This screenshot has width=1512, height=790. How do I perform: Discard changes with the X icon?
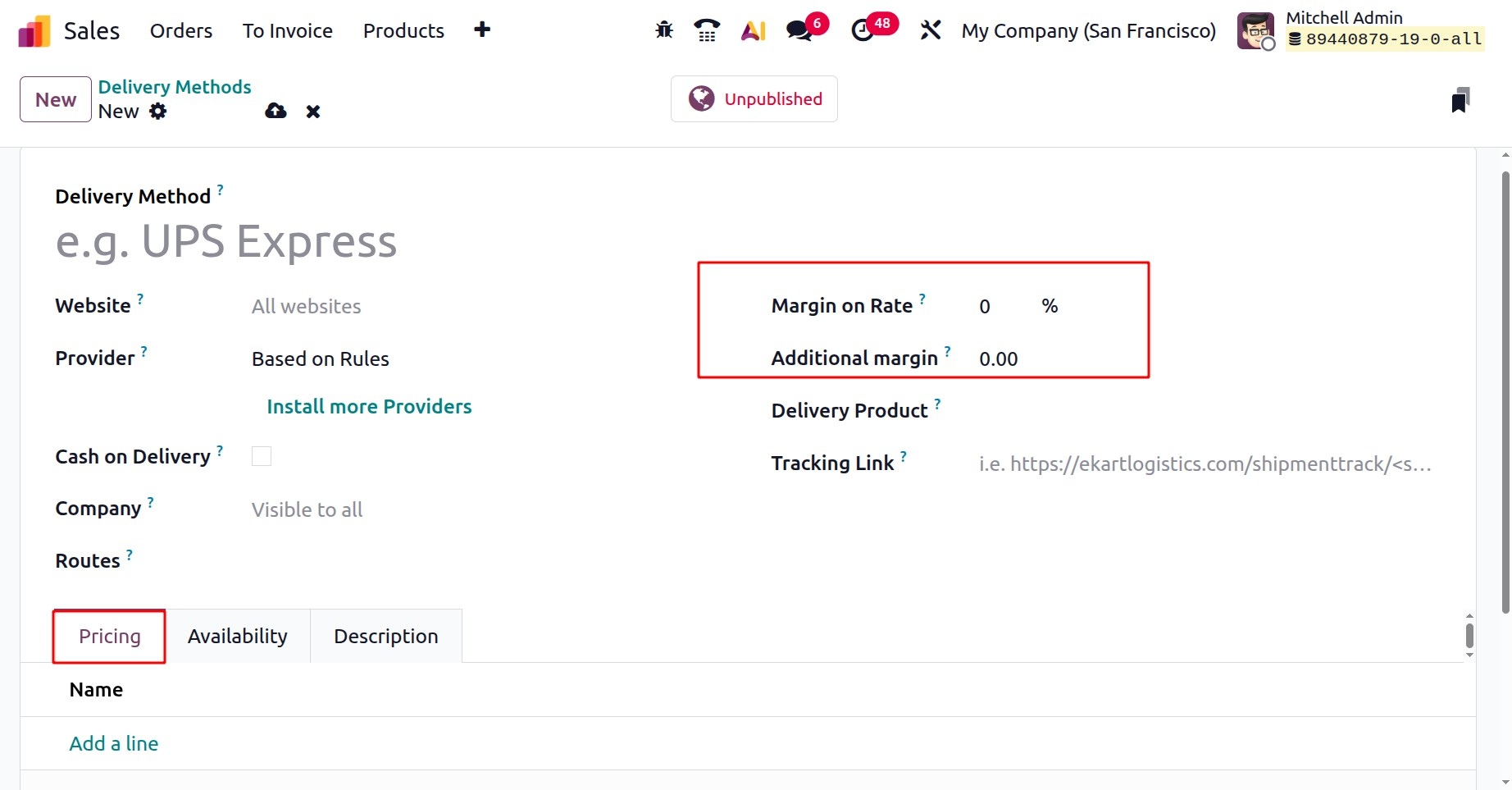coord(312,112)
